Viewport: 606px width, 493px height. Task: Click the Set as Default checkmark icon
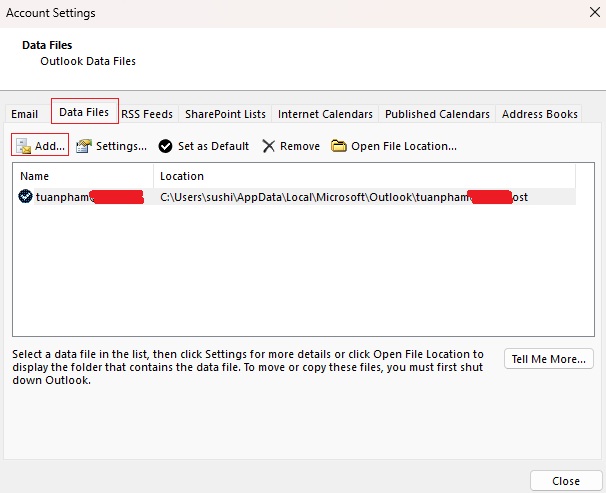click(166, 146)
